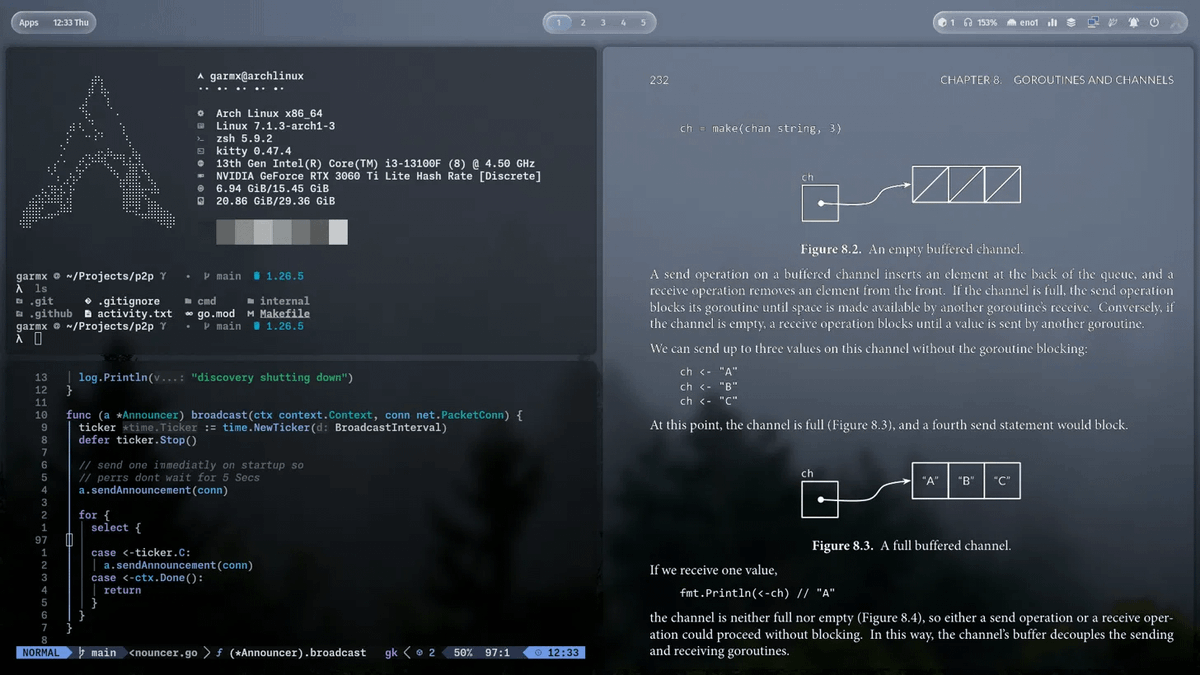Click the ch = make(chan string, 3) code
Screen dimensions: 1200x675
point(760,128)
